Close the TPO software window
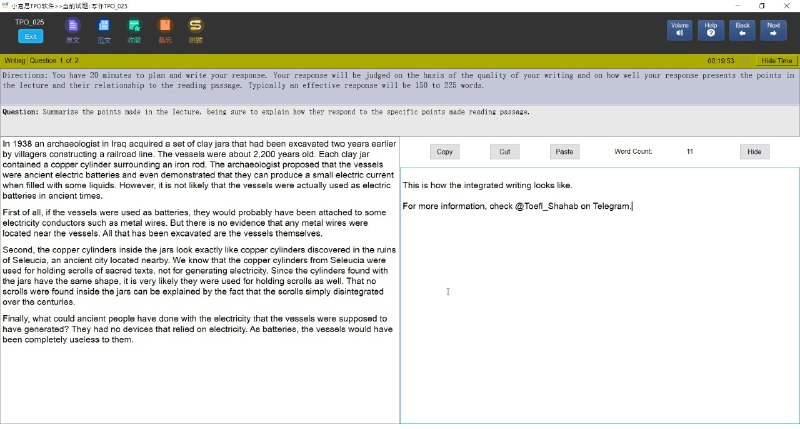 (x=786, y=6)
